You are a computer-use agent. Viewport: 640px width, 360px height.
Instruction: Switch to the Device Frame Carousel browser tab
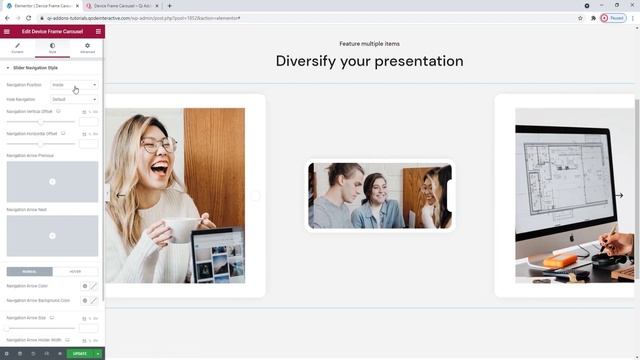coord(122,6)
